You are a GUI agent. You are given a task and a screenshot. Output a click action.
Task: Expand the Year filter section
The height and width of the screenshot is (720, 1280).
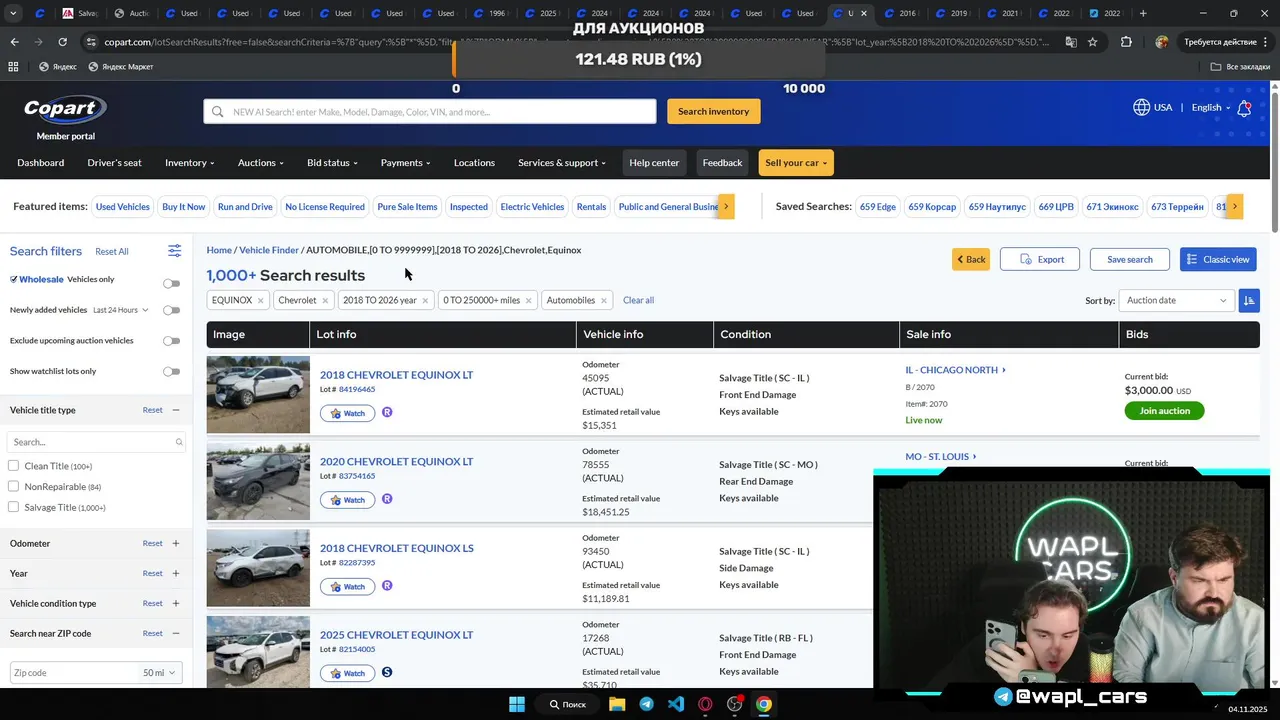[176, 573]
